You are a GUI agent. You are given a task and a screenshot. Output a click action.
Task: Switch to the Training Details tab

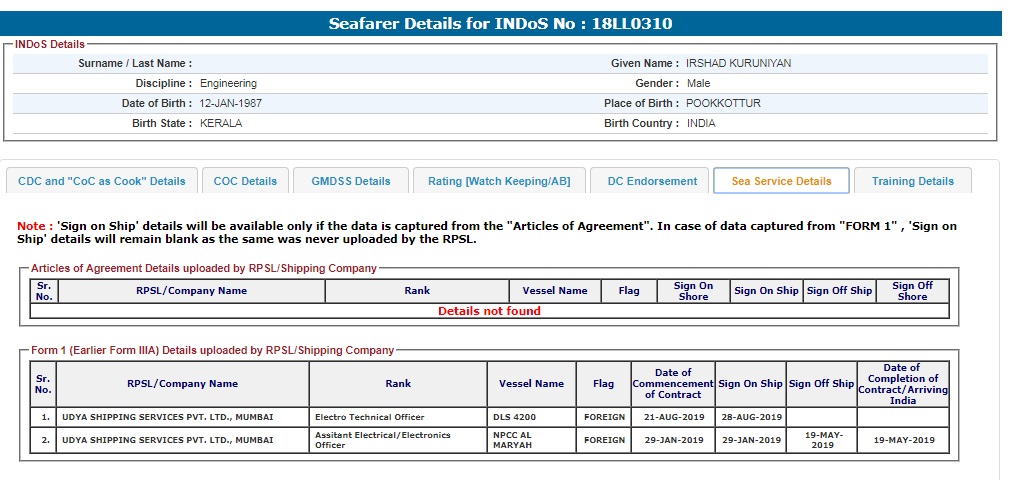click(x=912, y=181)
